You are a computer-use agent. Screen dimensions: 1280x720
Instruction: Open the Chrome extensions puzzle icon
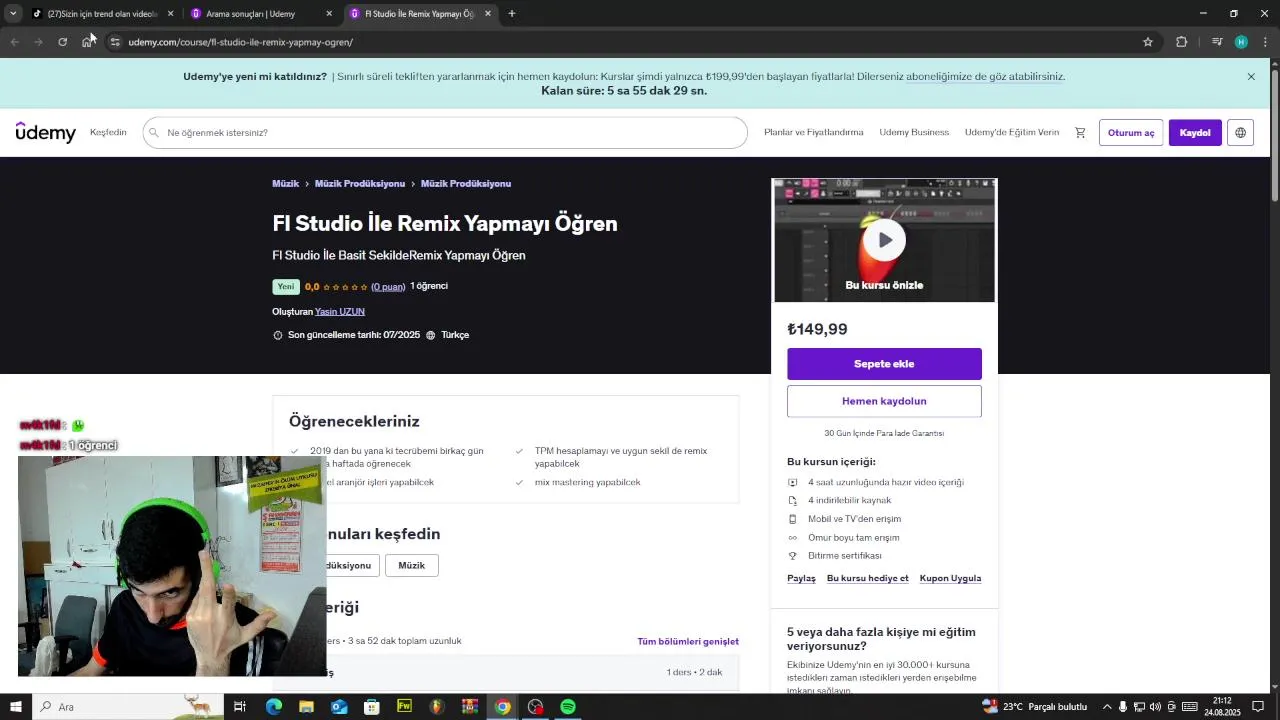pos(1181,42)
